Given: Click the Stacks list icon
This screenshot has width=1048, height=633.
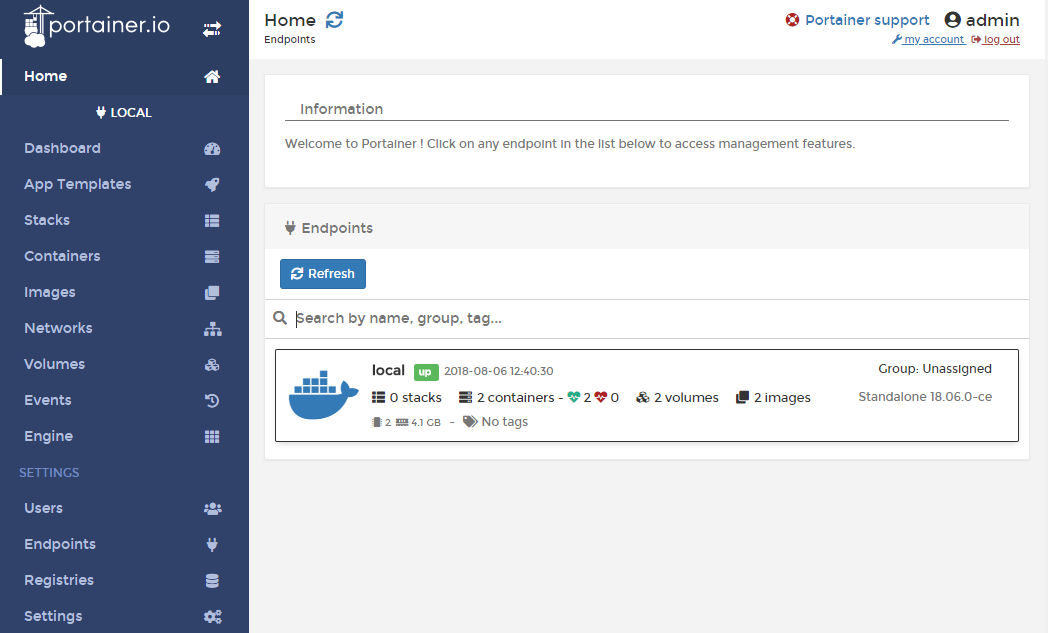Looking at the screenshot, I should [x=212, y=221].
